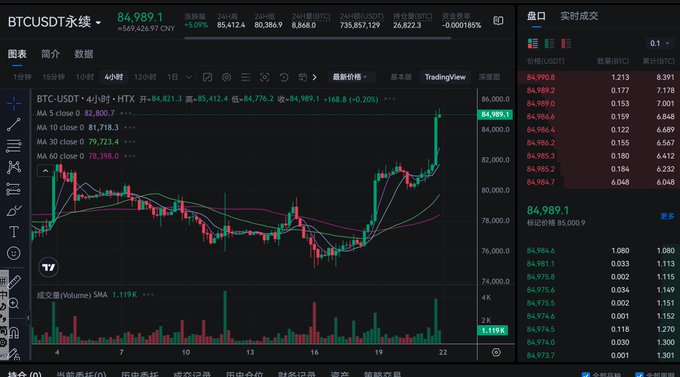Show sell-only (red) order book layout
Viewport: 680px width, 377px height.
tap(566, 43)
